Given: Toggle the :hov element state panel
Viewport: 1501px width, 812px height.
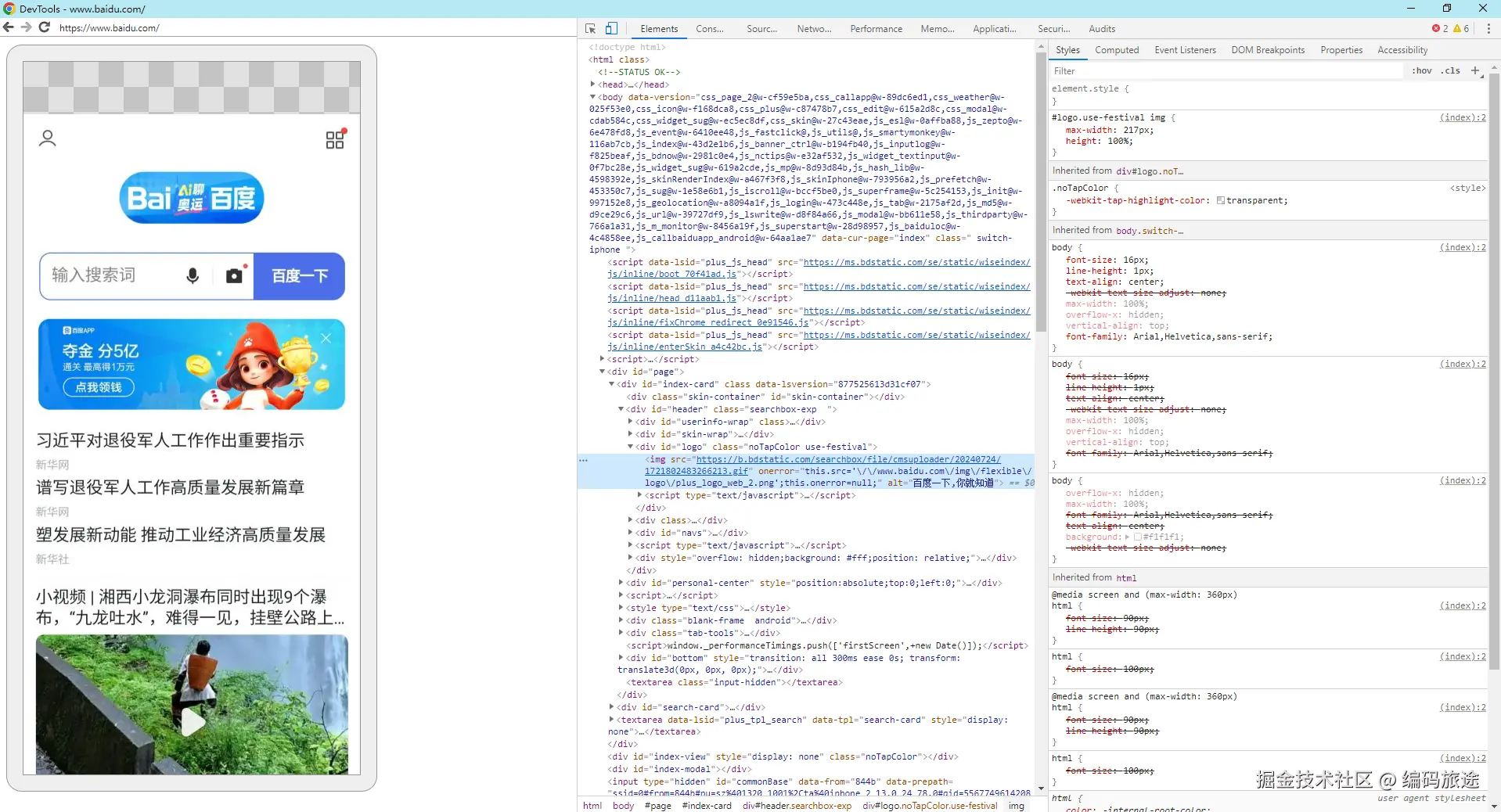Looking at the screenshot, I should point(1422,70).
